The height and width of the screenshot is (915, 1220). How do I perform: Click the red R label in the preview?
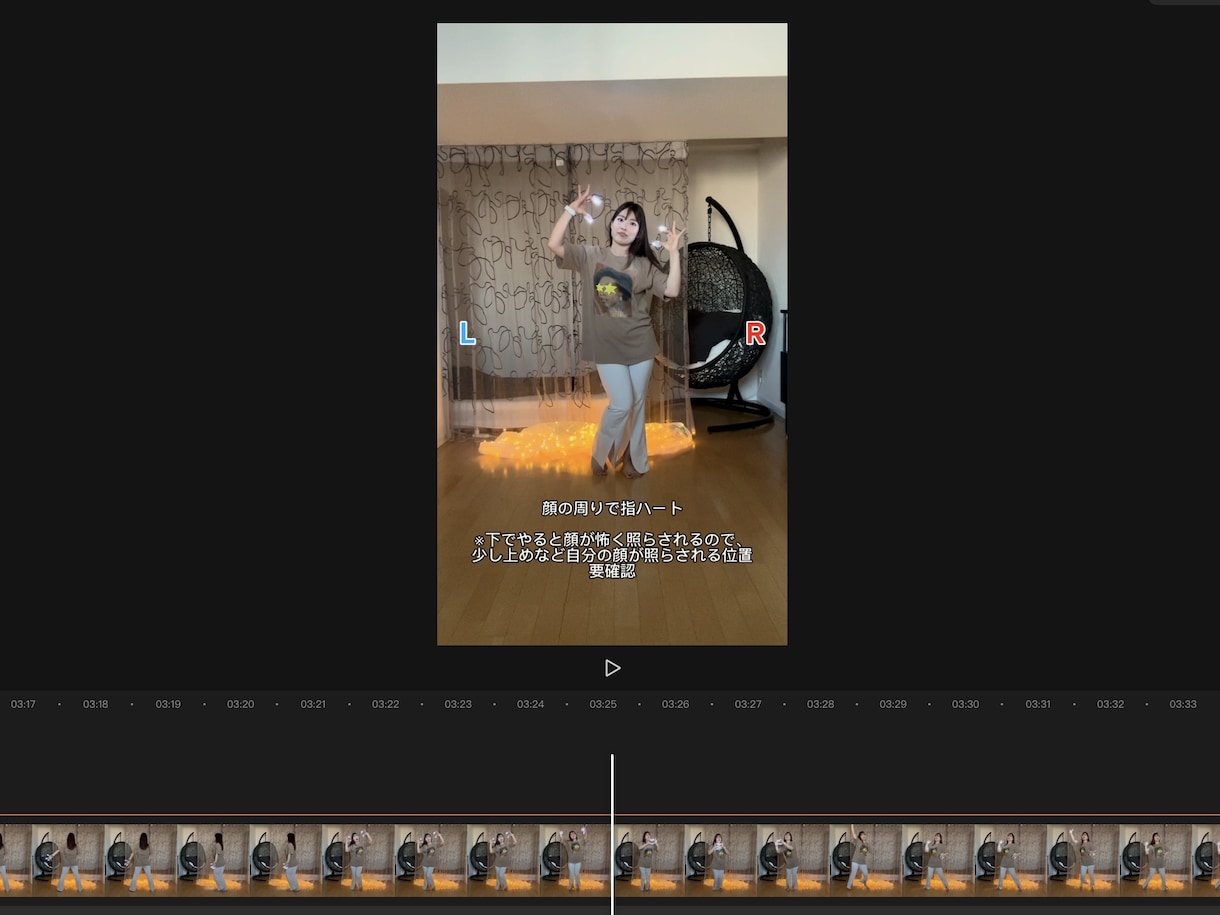click(x=756, y=334)
